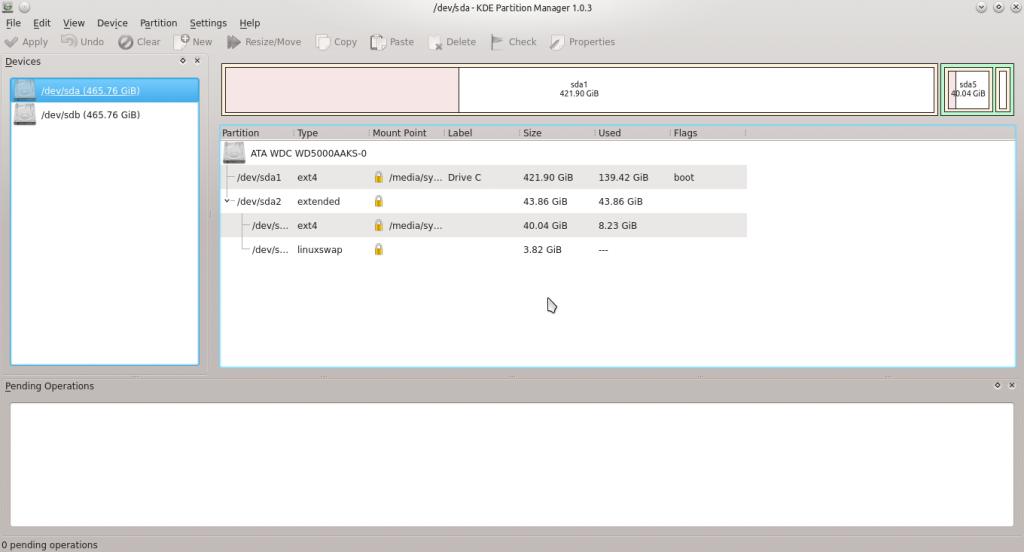Click lock icon on /dev/sda1 row
This screenshot has width=1024, height=552.
click(379, 177)
